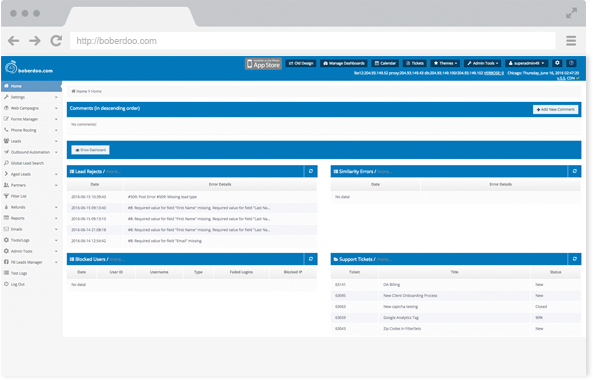Click the '#509: Post Error' reject row
The image size is (593, 380).
192,197
